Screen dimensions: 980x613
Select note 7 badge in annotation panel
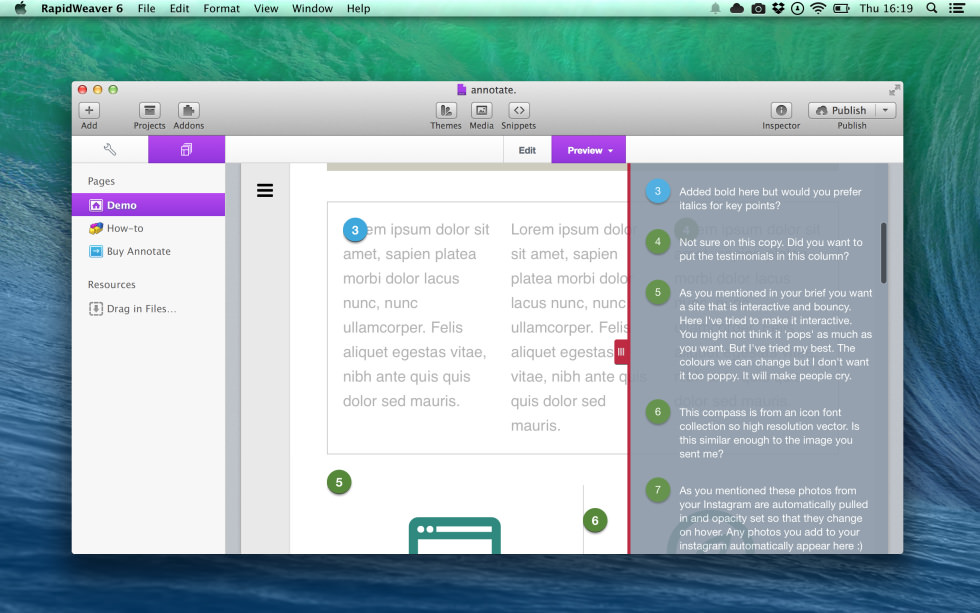point(658,490)
